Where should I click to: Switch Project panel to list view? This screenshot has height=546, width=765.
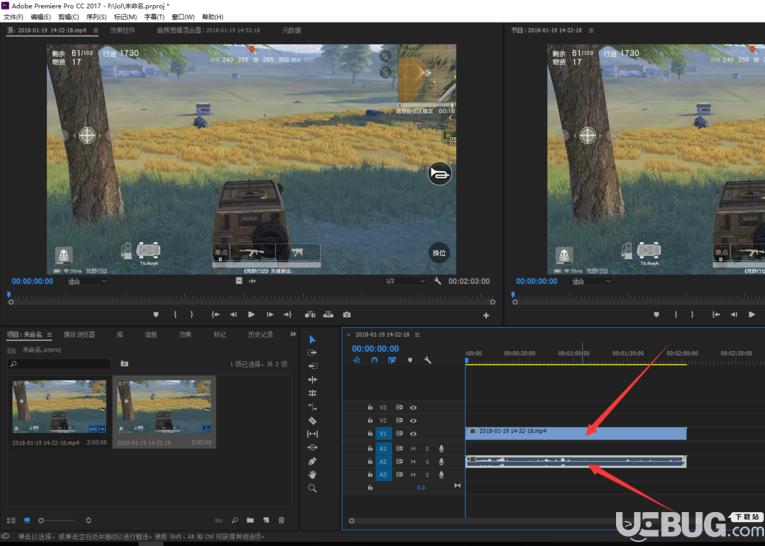[11, 520]
